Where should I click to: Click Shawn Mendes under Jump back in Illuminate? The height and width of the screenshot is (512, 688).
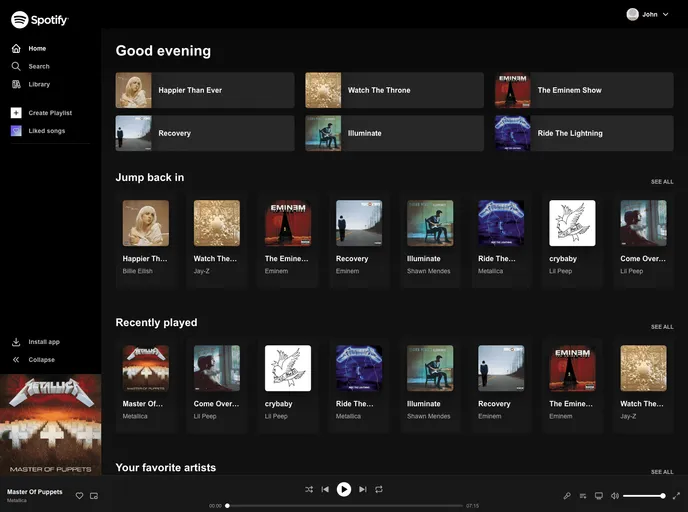click(429, 271)
